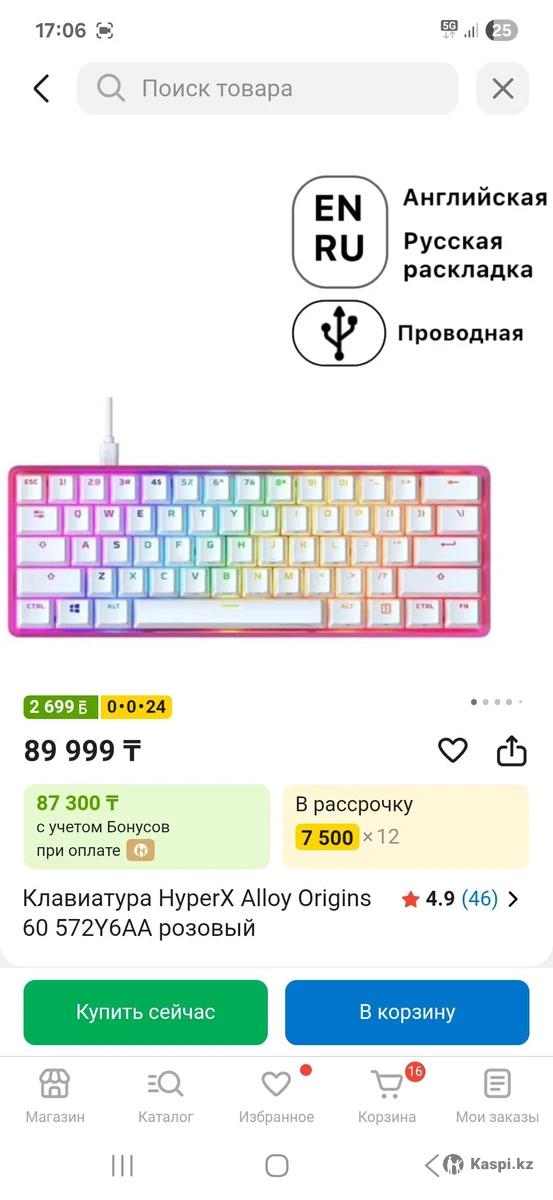Open the Магазин tab
This screenshot has width=553, height=1200.
(55, 1096)
